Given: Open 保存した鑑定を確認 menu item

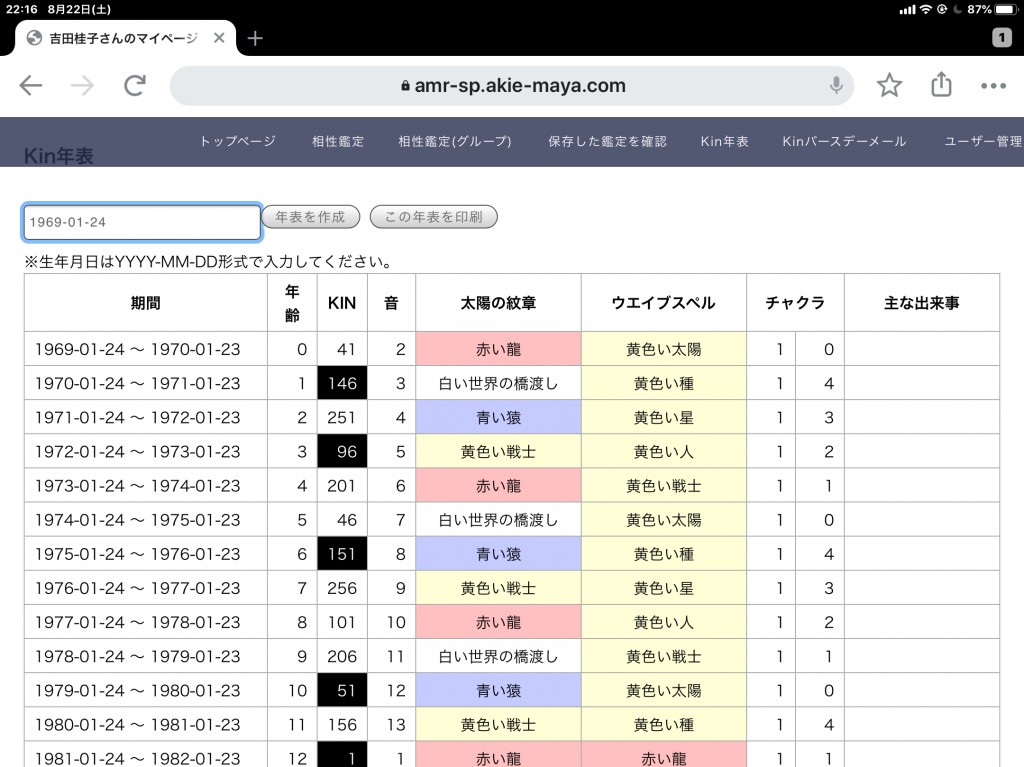Looking at the screenshot, I should point(607,141).
